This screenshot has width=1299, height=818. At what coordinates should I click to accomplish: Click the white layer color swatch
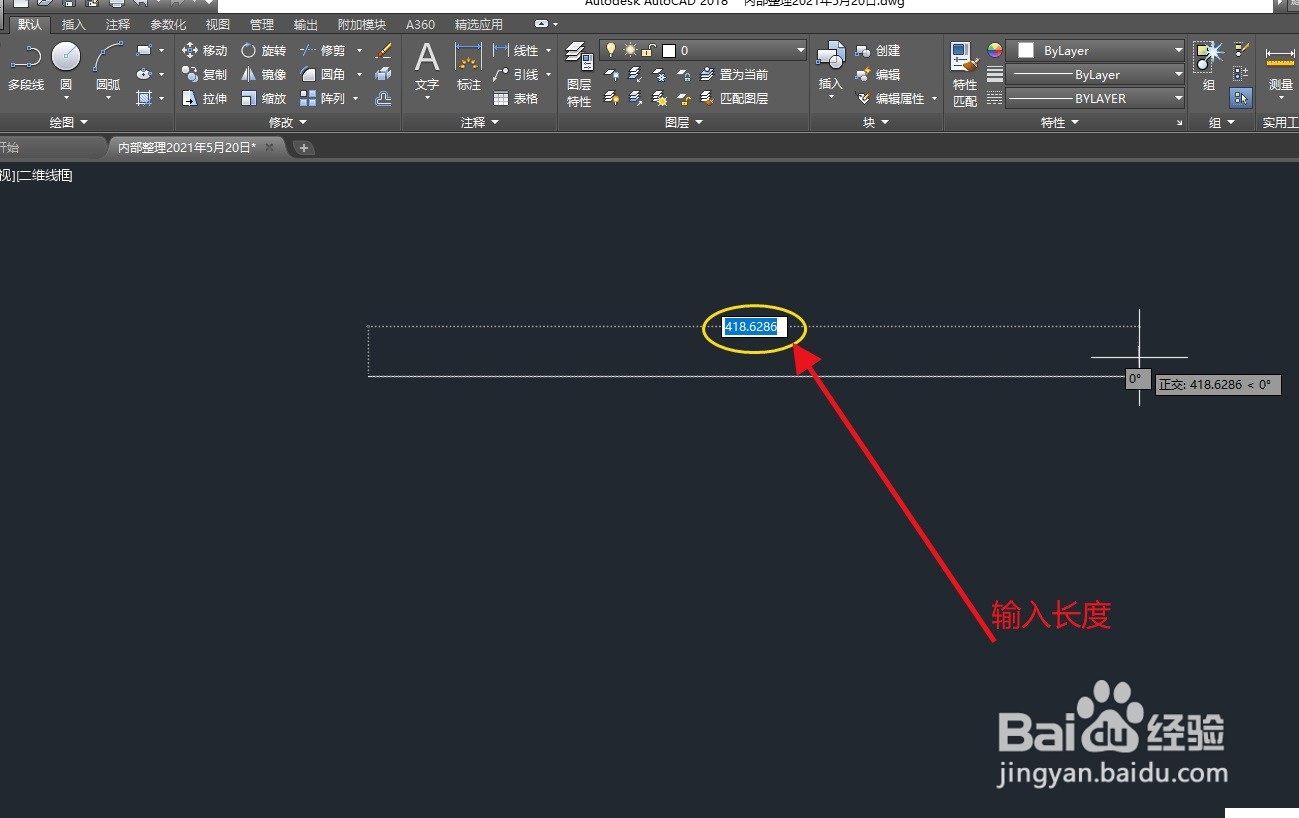pyautogui.click(x=668, y=50)
